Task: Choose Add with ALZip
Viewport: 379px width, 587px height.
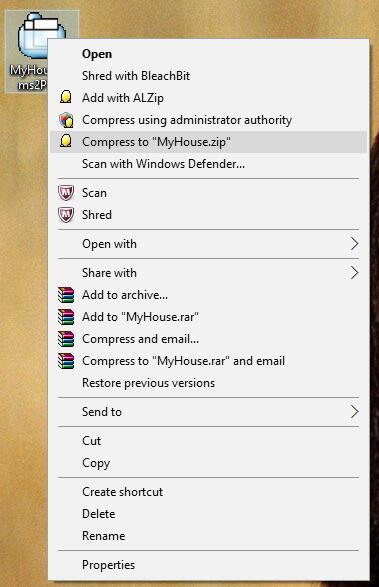Action: [208, 98]
